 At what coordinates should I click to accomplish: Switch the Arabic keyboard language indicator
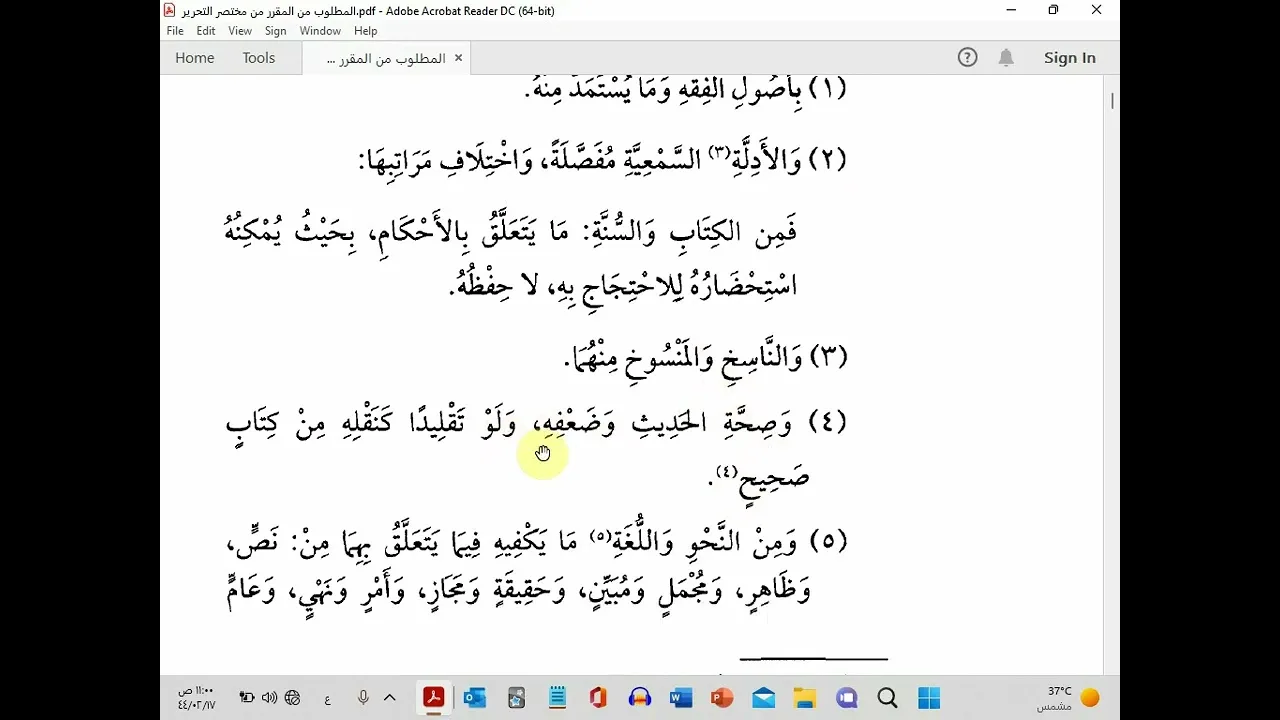pos(328,698)
